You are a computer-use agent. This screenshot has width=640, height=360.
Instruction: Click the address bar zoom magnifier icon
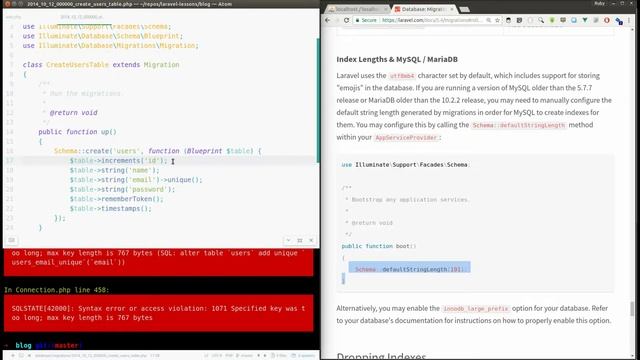point(489,20)
